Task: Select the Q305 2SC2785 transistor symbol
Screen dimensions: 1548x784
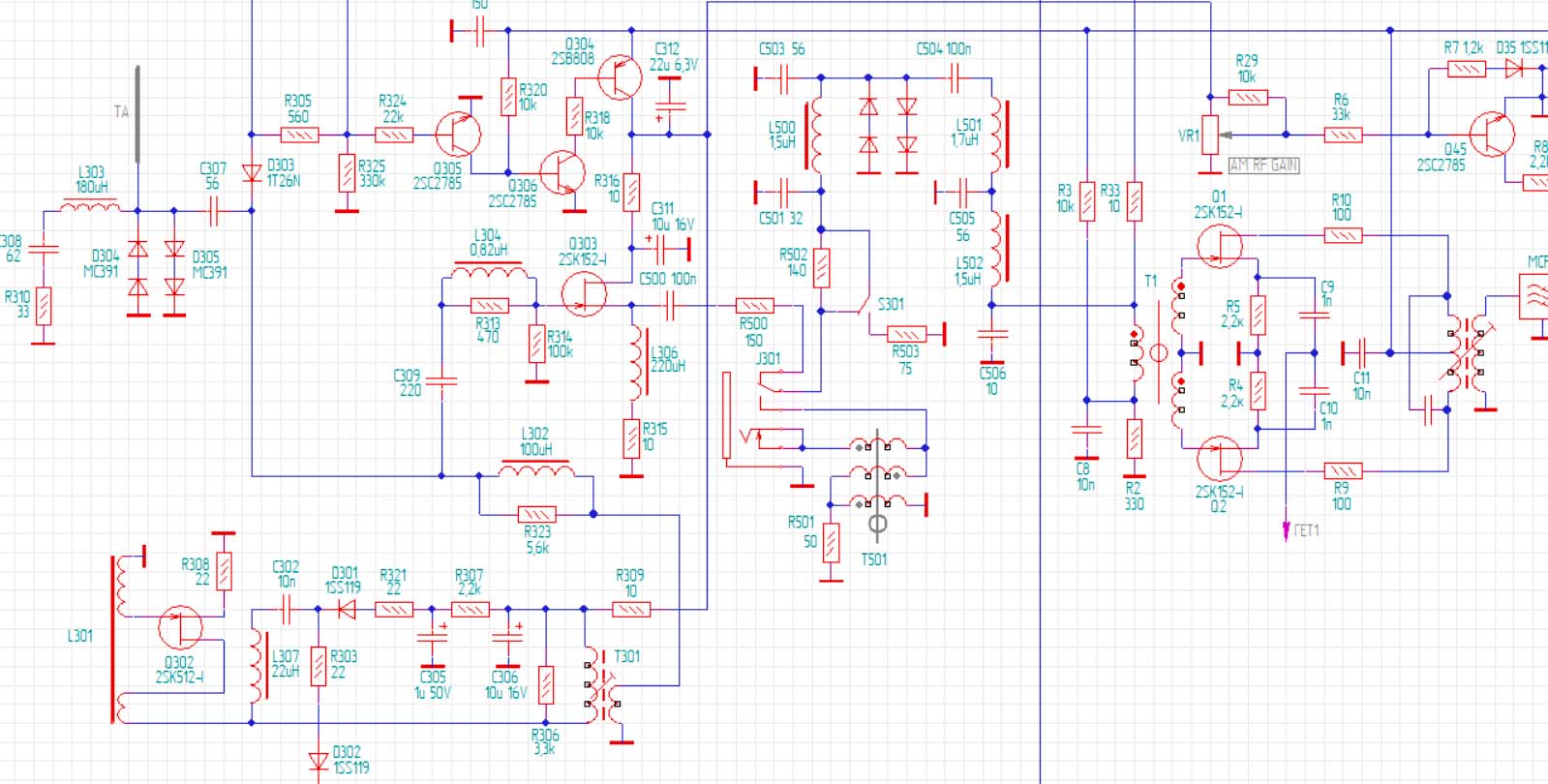Action: coord(458,135)
